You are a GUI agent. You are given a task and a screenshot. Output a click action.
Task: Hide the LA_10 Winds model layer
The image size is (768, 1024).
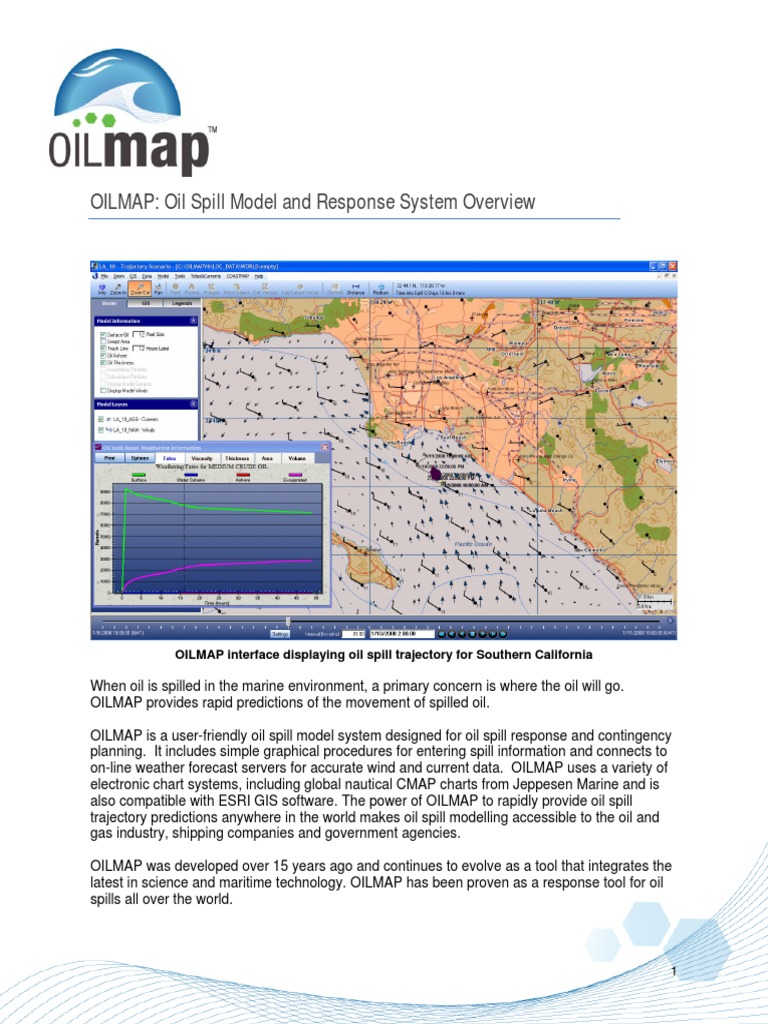tap(103, 428)
